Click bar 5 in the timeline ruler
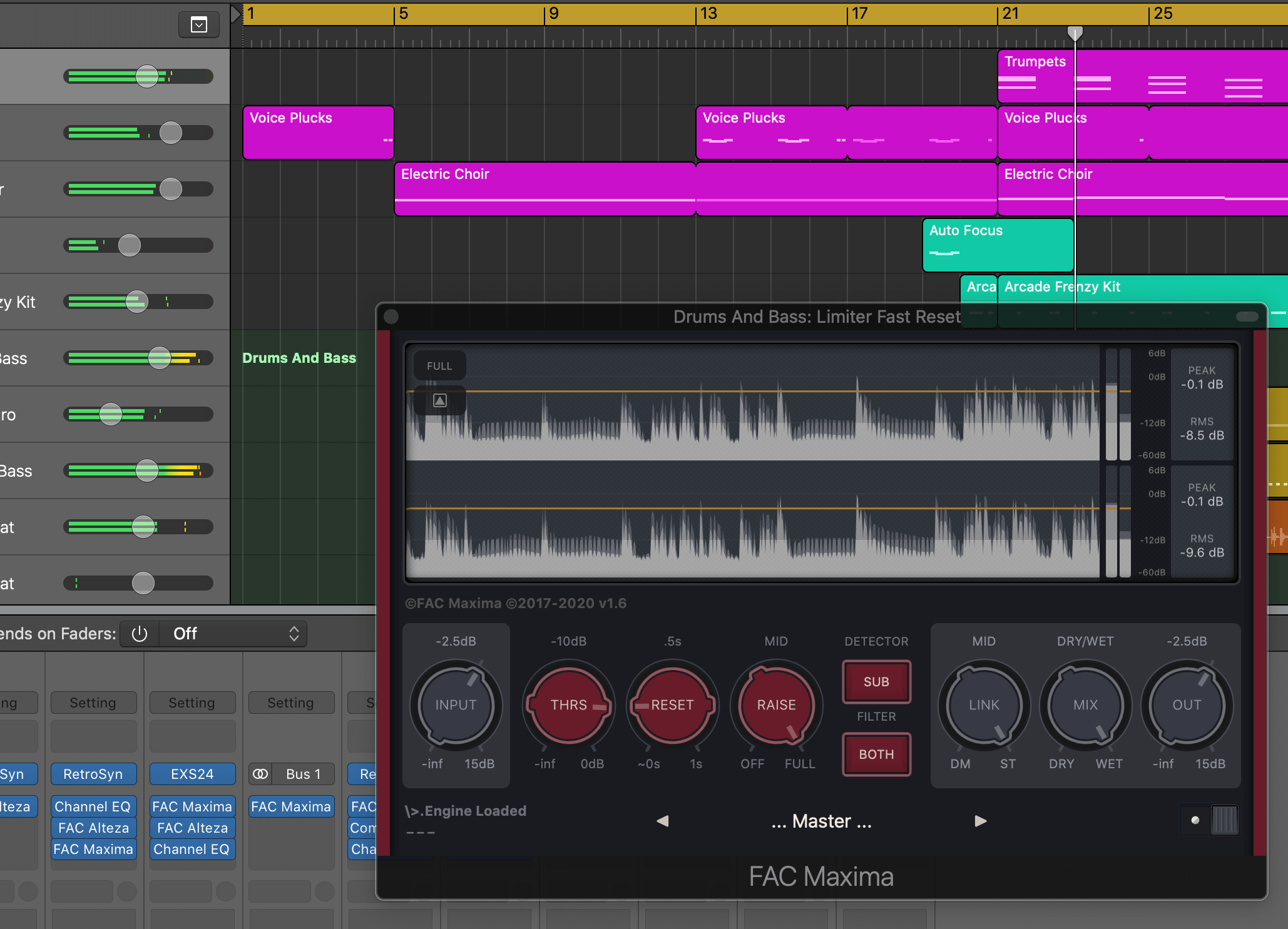 (403, 13)
